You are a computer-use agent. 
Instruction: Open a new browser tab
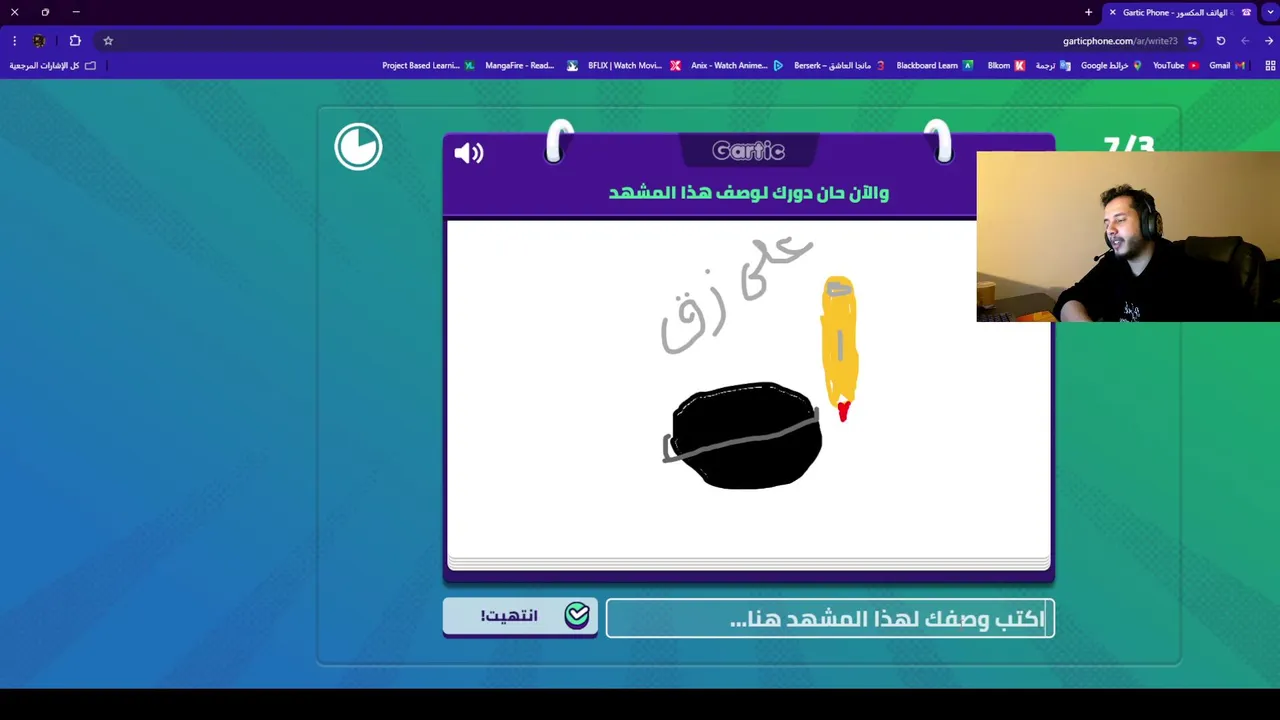1088,12
